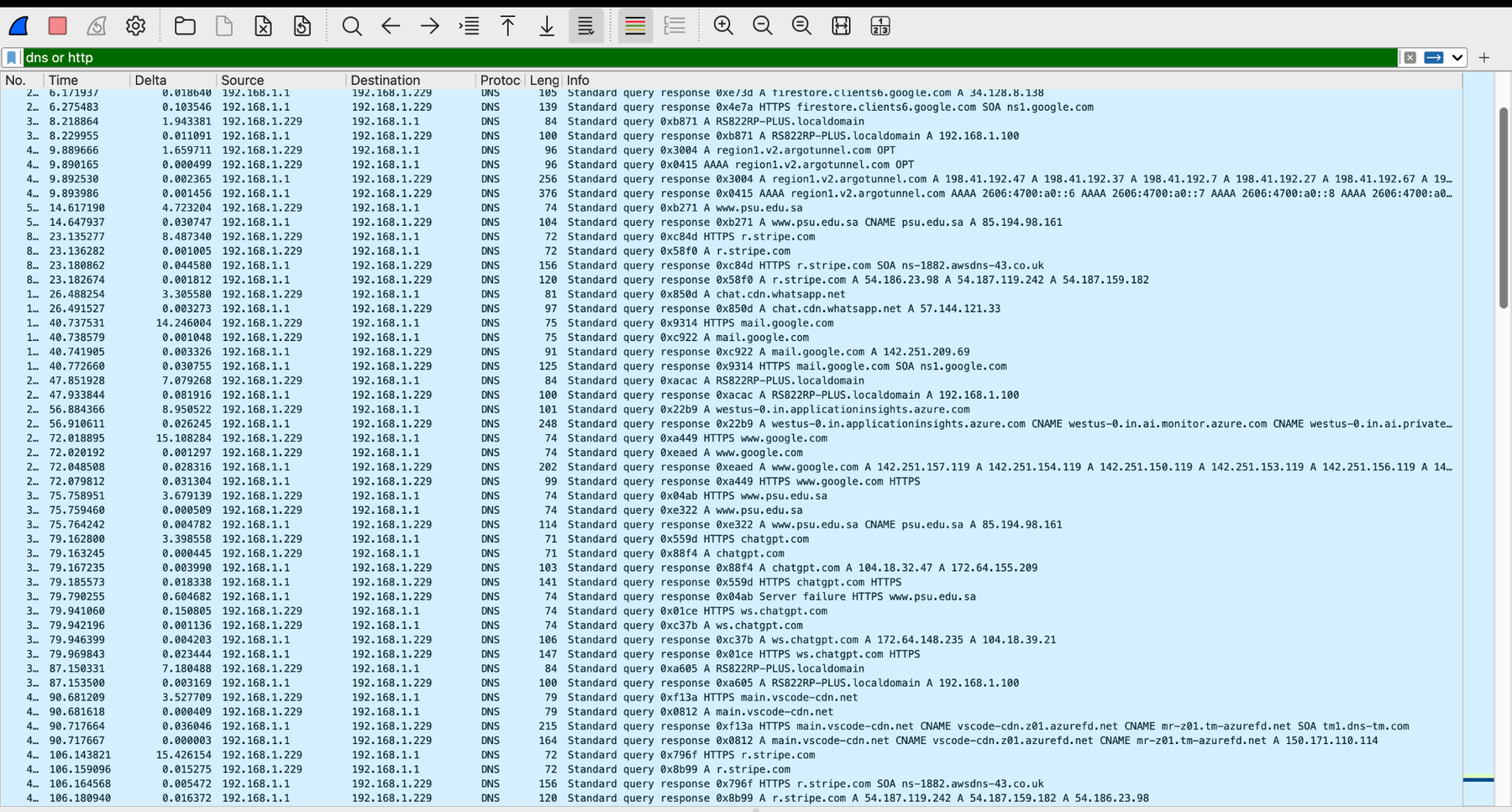Stop the running capture with red square
This screenshot has height=812, width=1512.
pyautogui.click(x=57, y=26)
